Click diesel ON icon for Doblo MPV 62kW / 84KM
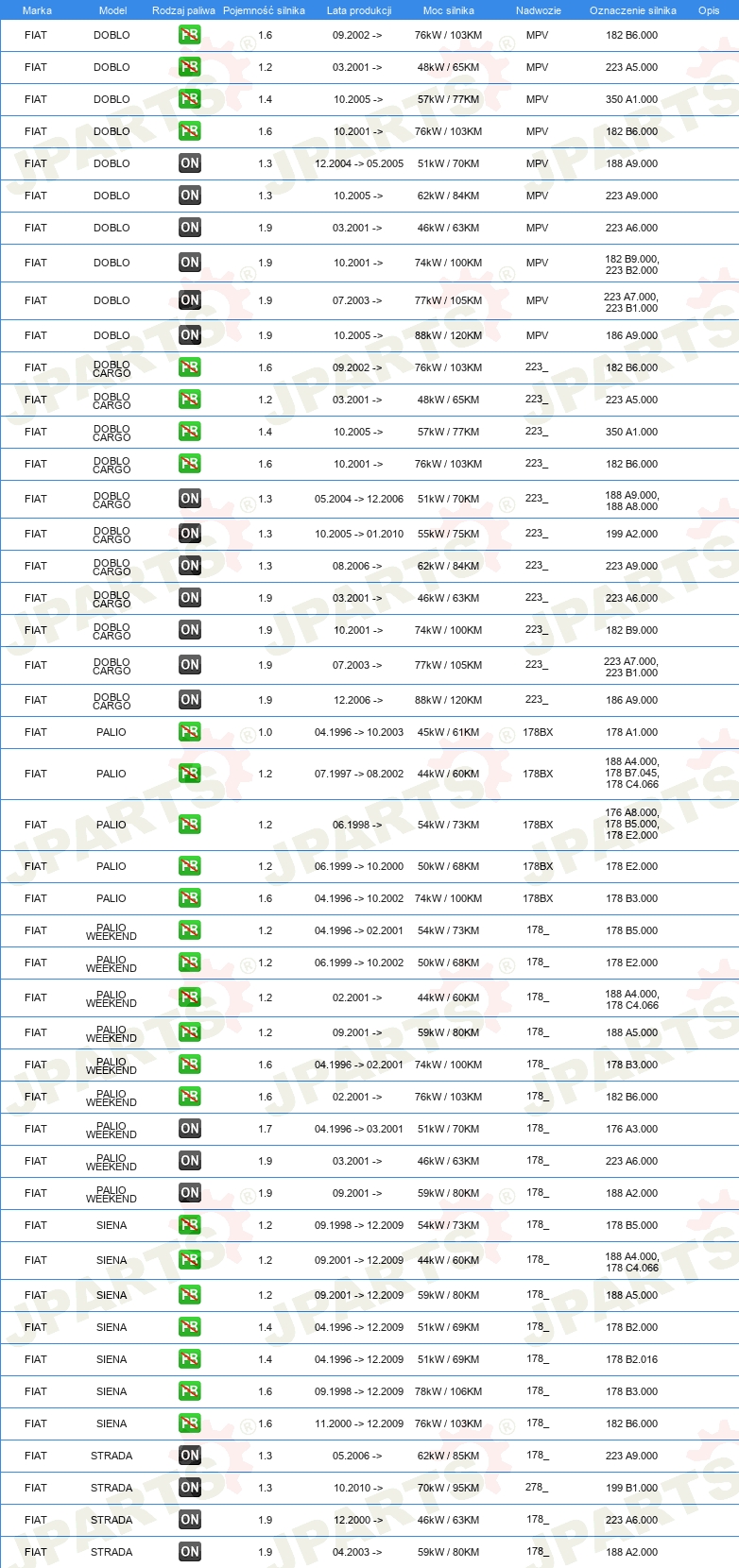Screen dimensions: 739x1568 click(190, 196)
